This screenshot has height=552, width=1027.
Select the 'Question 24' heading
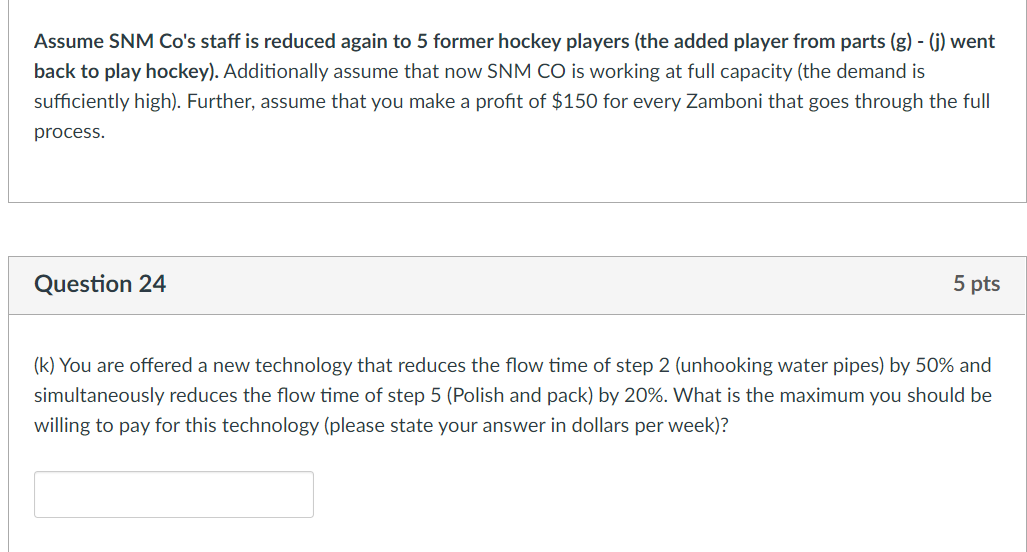(x=100, y=284)
